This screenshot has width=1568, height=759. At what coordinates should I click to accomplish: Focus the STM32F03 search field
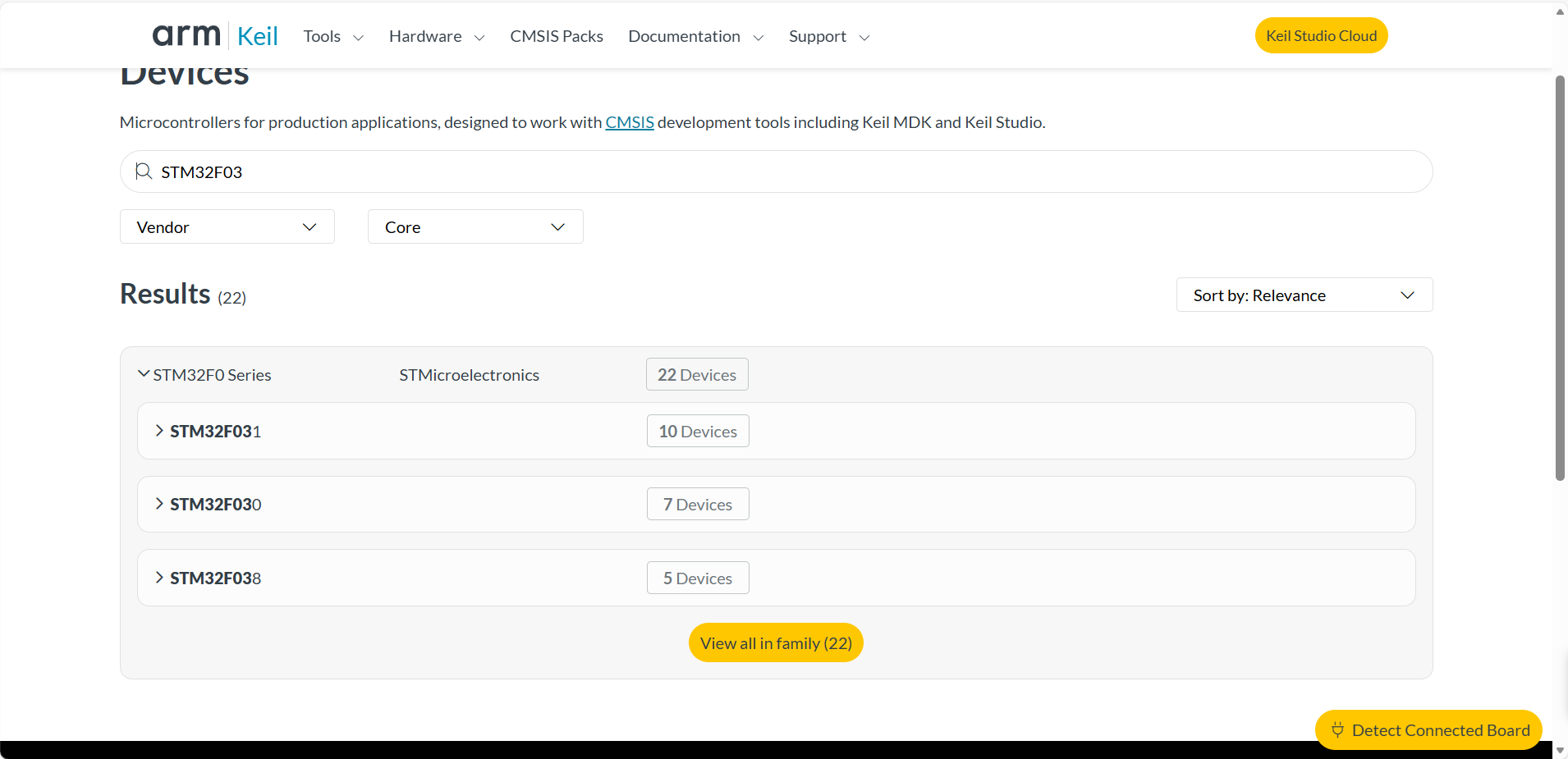[776, 171]
